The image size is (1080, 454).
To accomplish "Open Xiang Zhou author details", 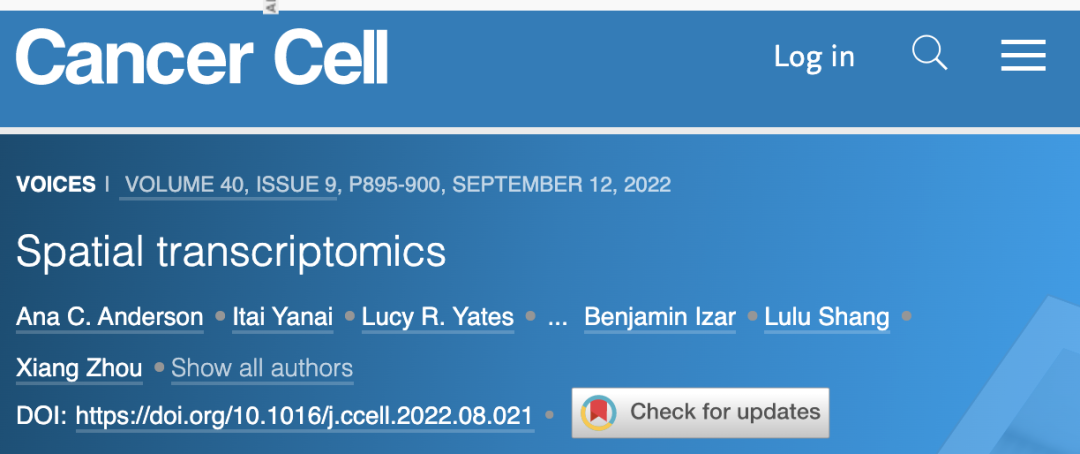I will [79, 368].
